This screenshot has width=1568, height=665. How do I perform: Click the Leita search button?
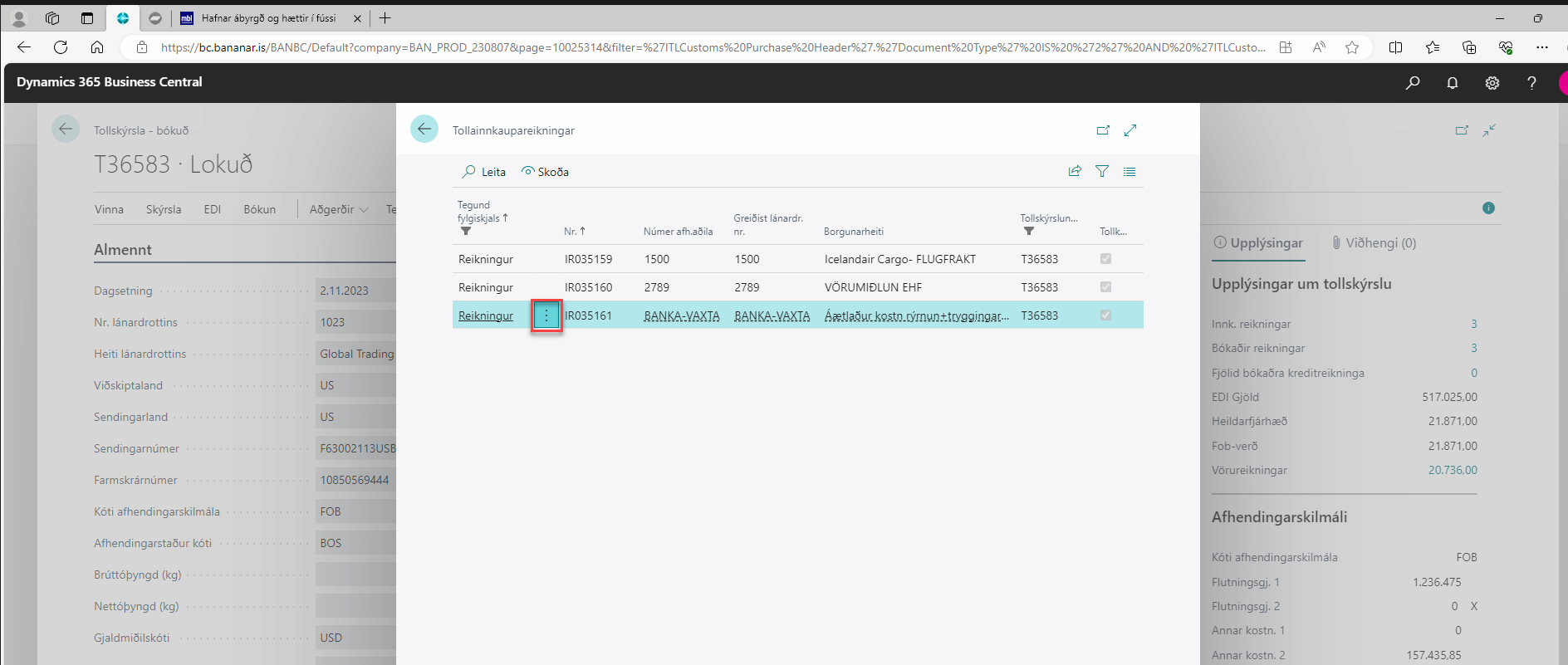pos(484,172)
